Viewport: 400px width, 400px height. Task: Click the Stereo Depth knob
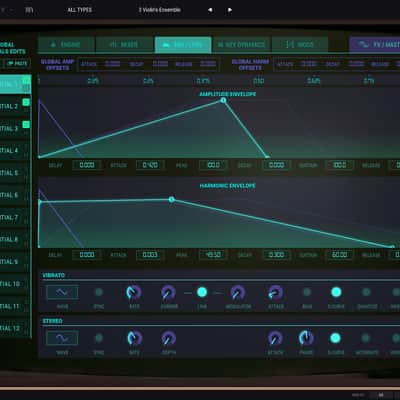pos(169,338)
